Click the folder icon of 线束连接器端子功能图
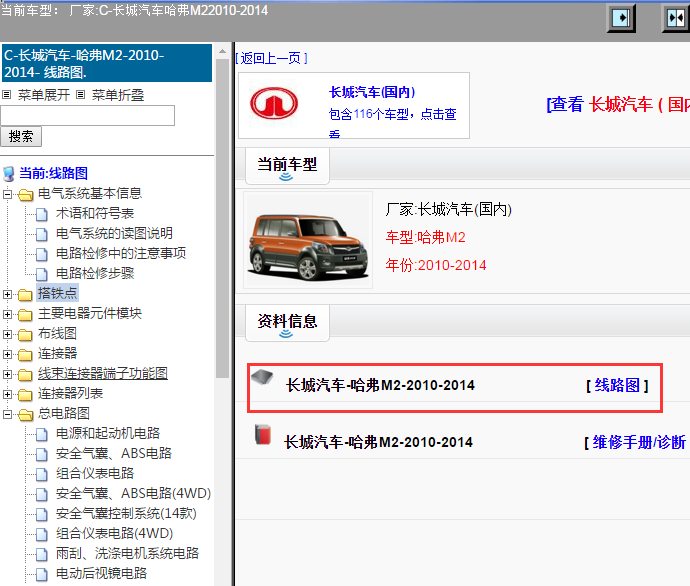This screenshot has width=690, height=586. point(26,374)
